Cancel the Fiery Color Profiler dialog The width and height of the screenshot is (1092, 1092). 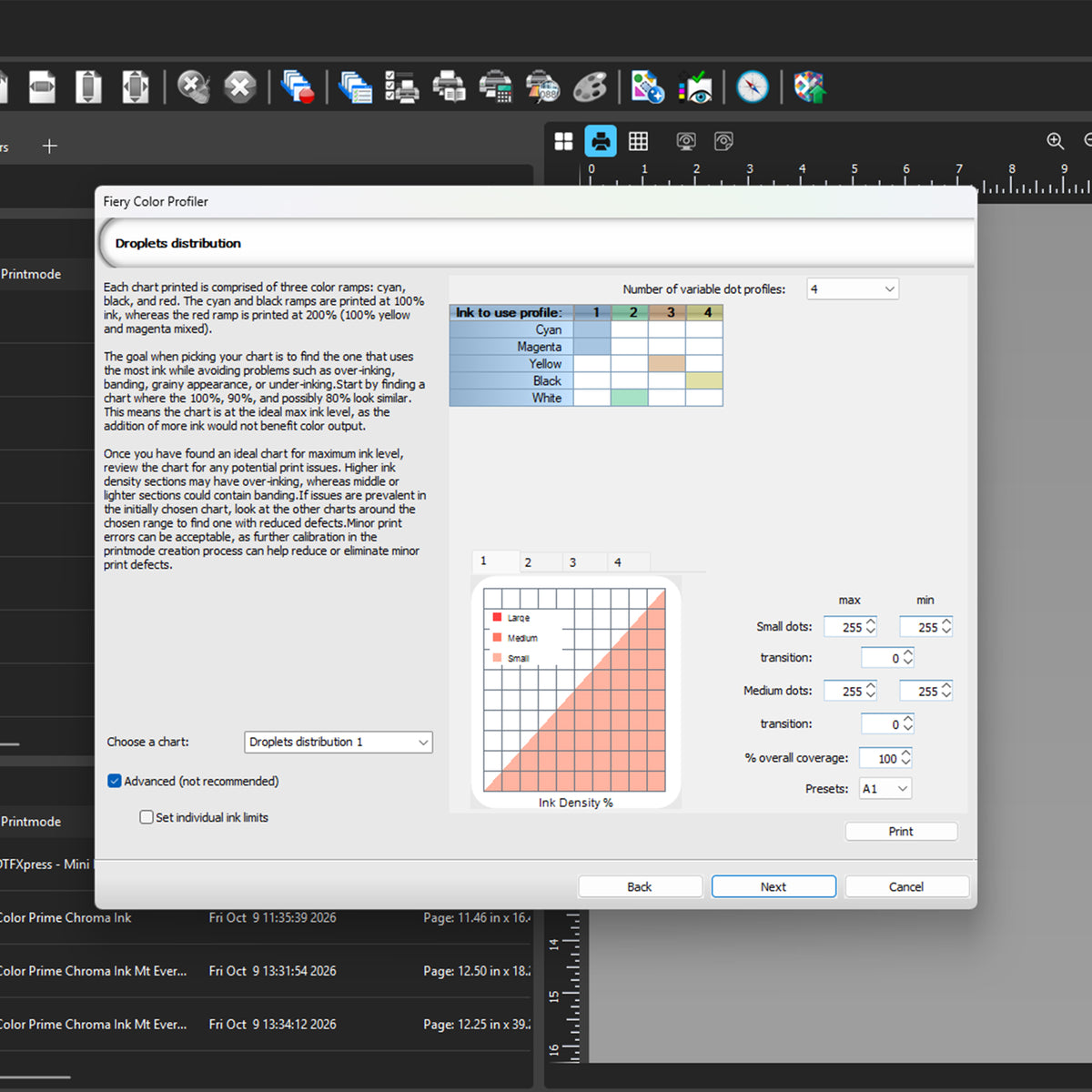[x=906, y=886]
